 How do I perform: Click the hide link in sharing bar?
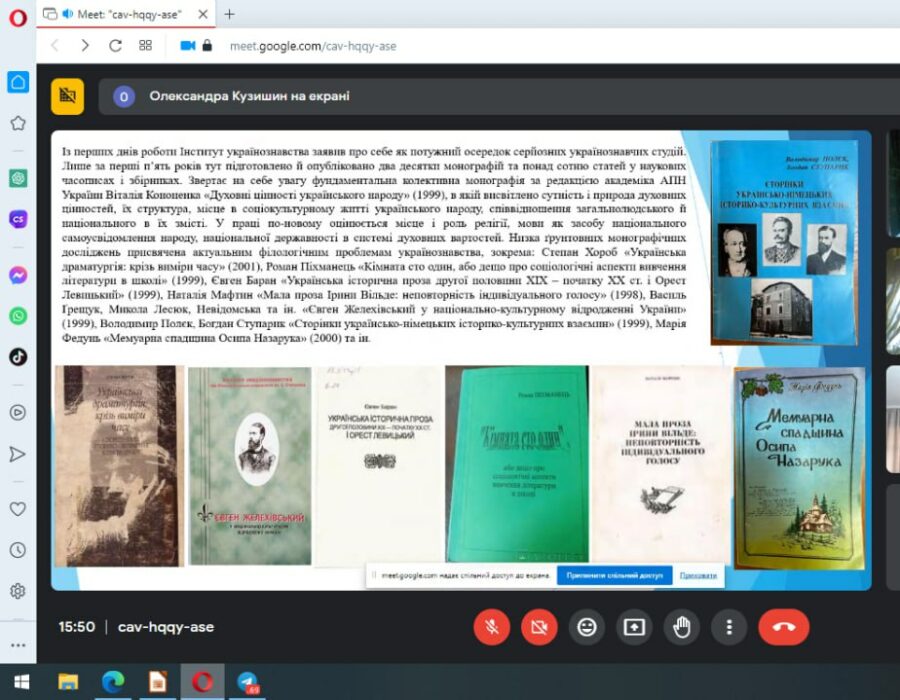(x=698, y=576)
